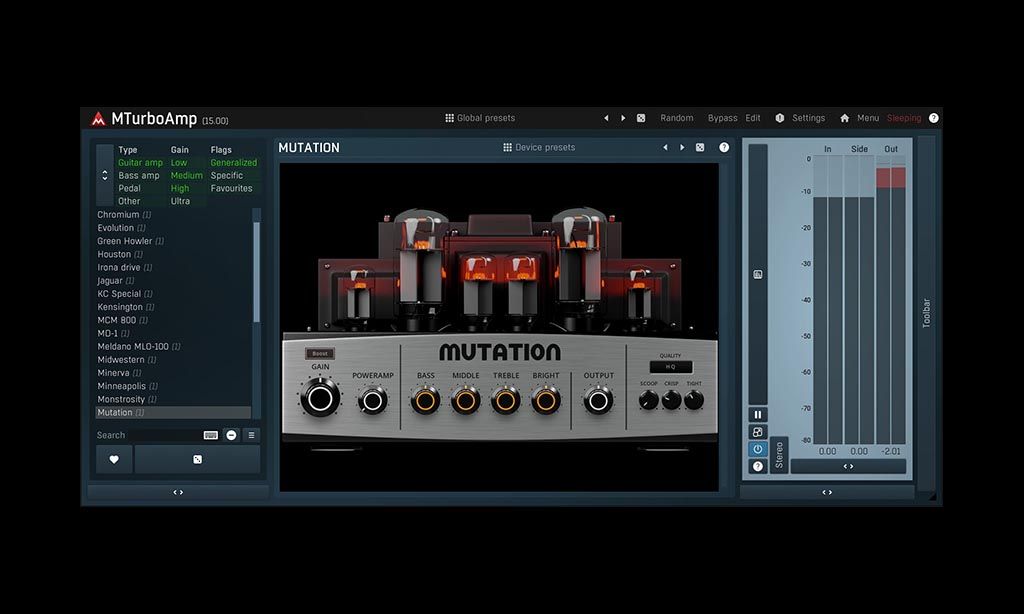Click the Sleeping status label
Viewport: 1024px width, 614px height.
pyautogui.click(x=904, y=118)
